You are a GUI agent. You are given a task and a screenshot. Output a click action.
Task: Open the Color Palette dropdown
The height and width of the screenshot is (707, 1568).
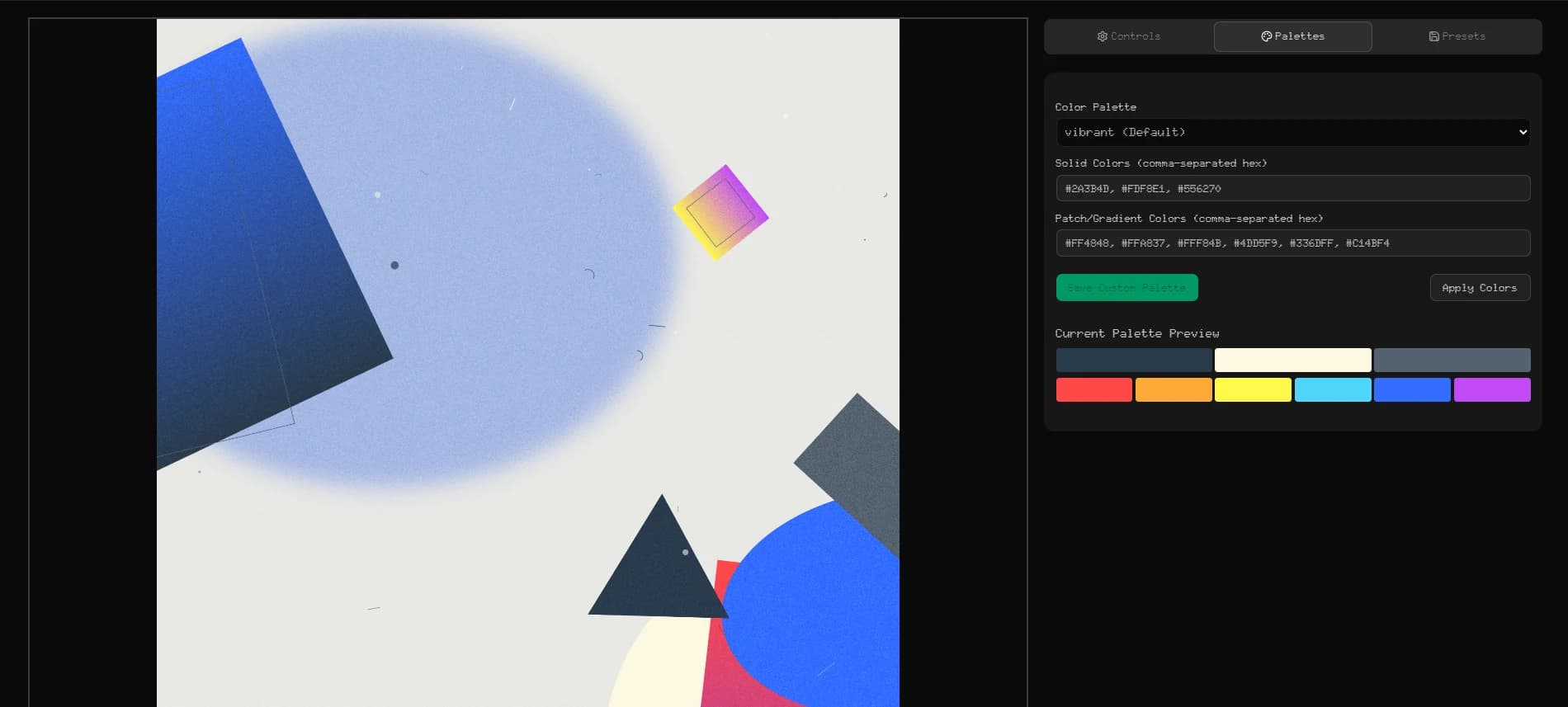(1292, 132)
